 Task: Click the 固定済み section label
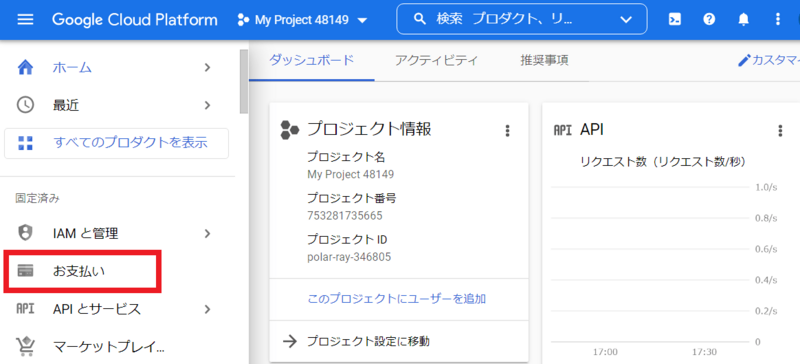tap(37, 199)
